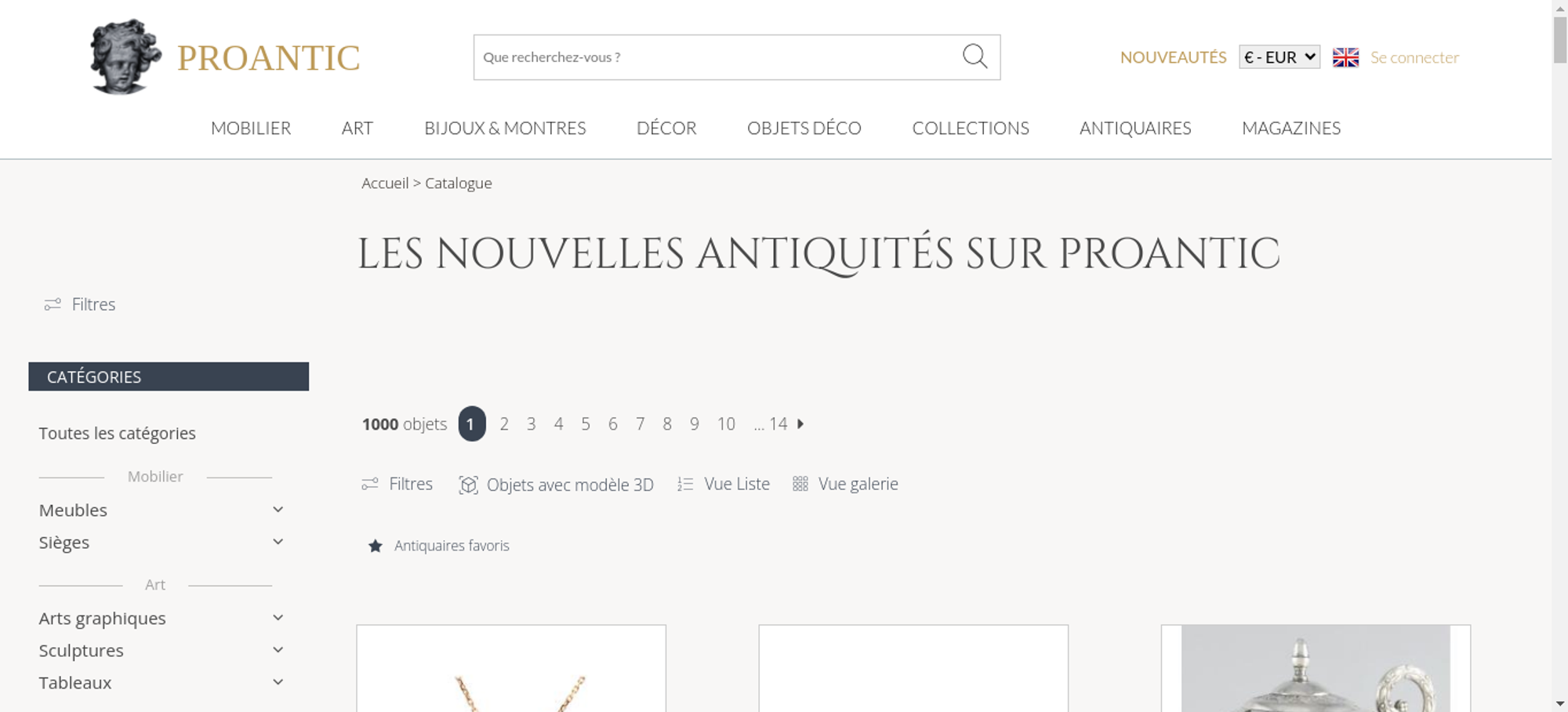Screen dimensions: 1568x712
Task: Switch to Vue Liste view
Action: (x=724, y=484)
